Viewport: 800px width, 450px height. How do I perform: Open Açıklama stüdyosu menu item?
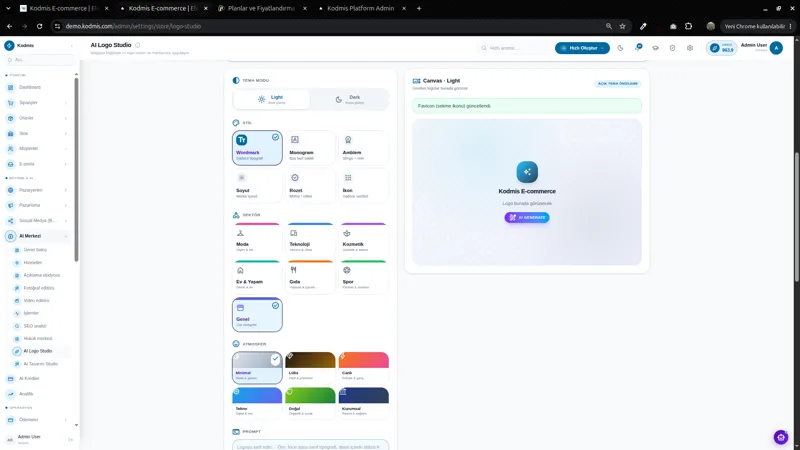[41, 275]
